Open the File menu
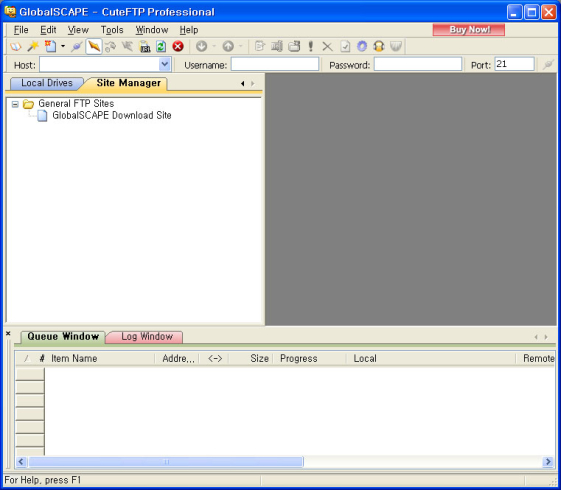This screenshot has width=561, height=490. coord(21,30)
